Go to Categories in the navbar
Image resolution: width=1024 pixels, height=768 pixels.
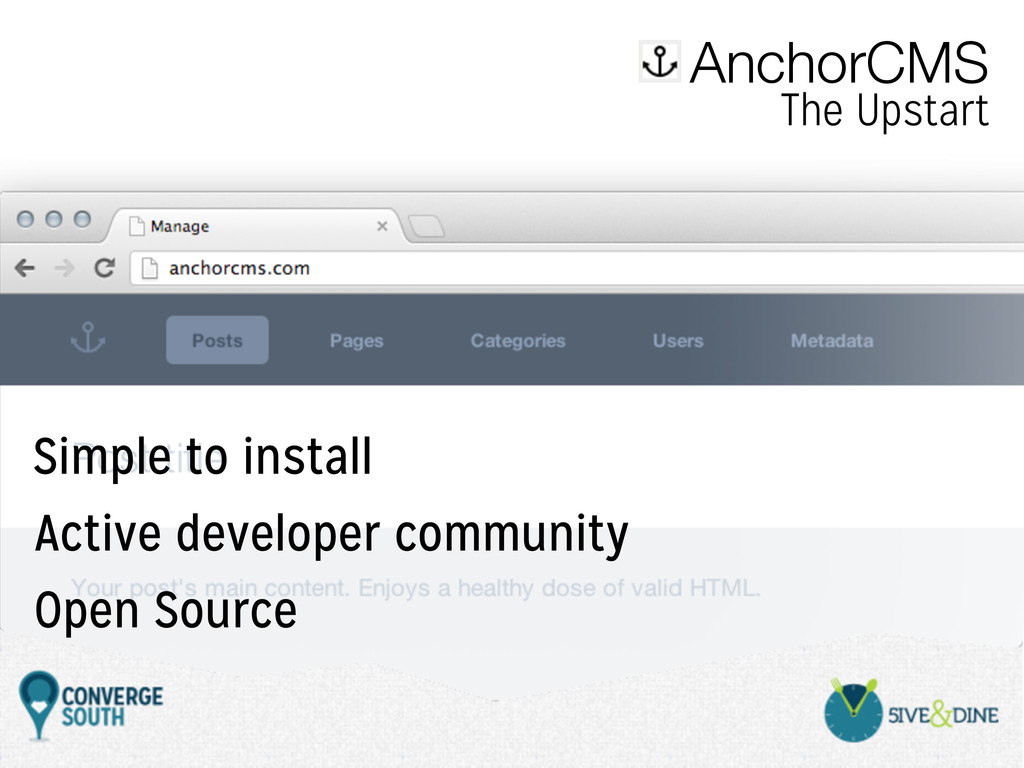(x=518, y=341)
